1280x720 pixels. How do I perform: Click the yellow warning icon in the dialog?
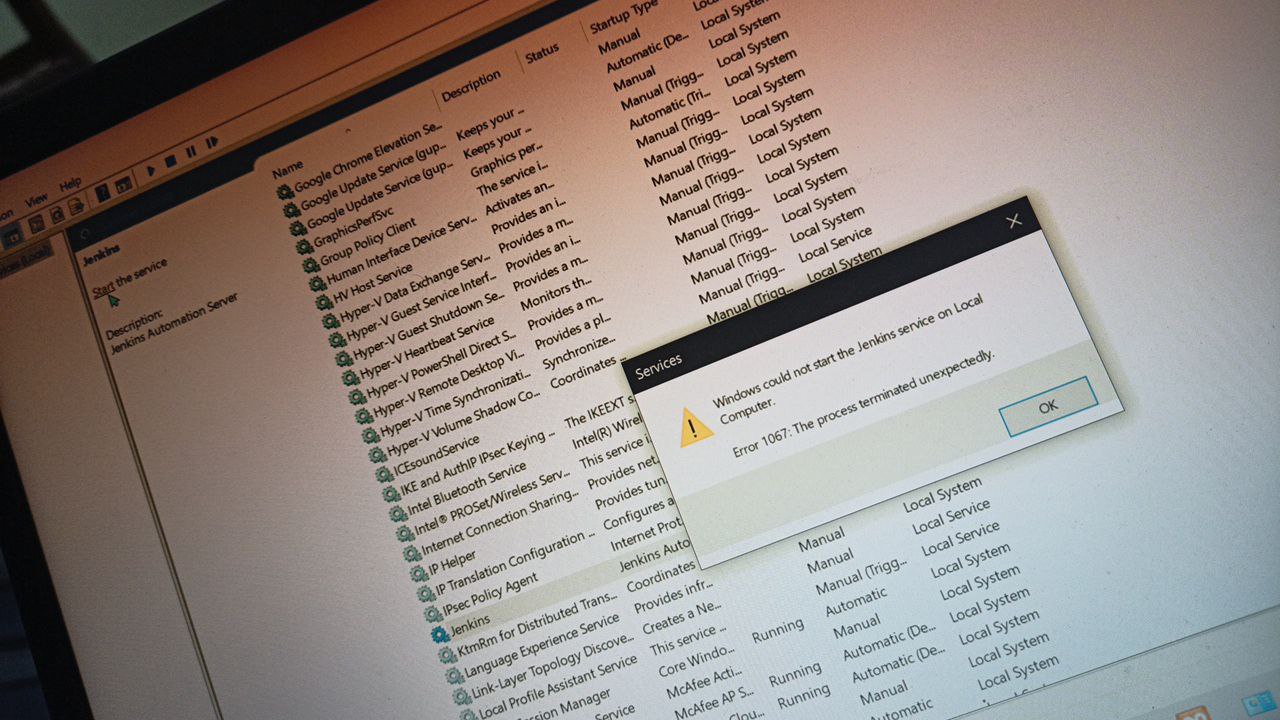[x=696, y=427]
